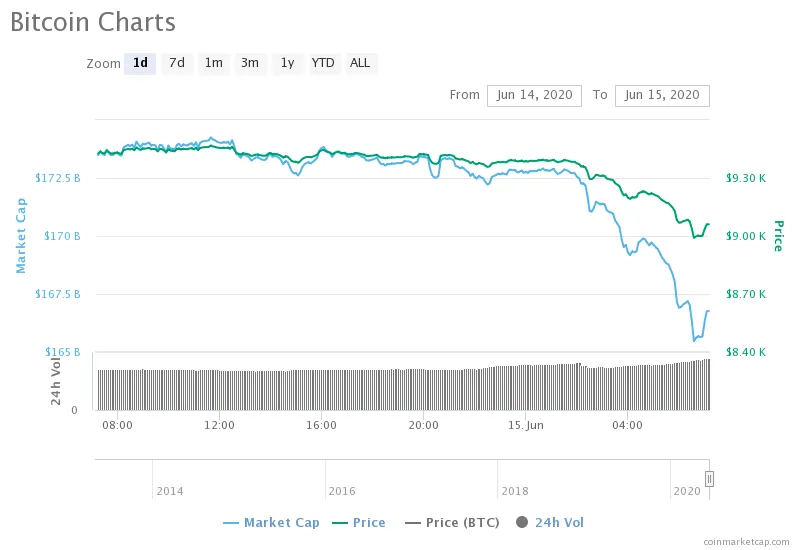Image resolution: width=800 pixels, height=550 pixels.
Task: Click 2016 in the navigator timeline
Action: click(x=342, y=491)
